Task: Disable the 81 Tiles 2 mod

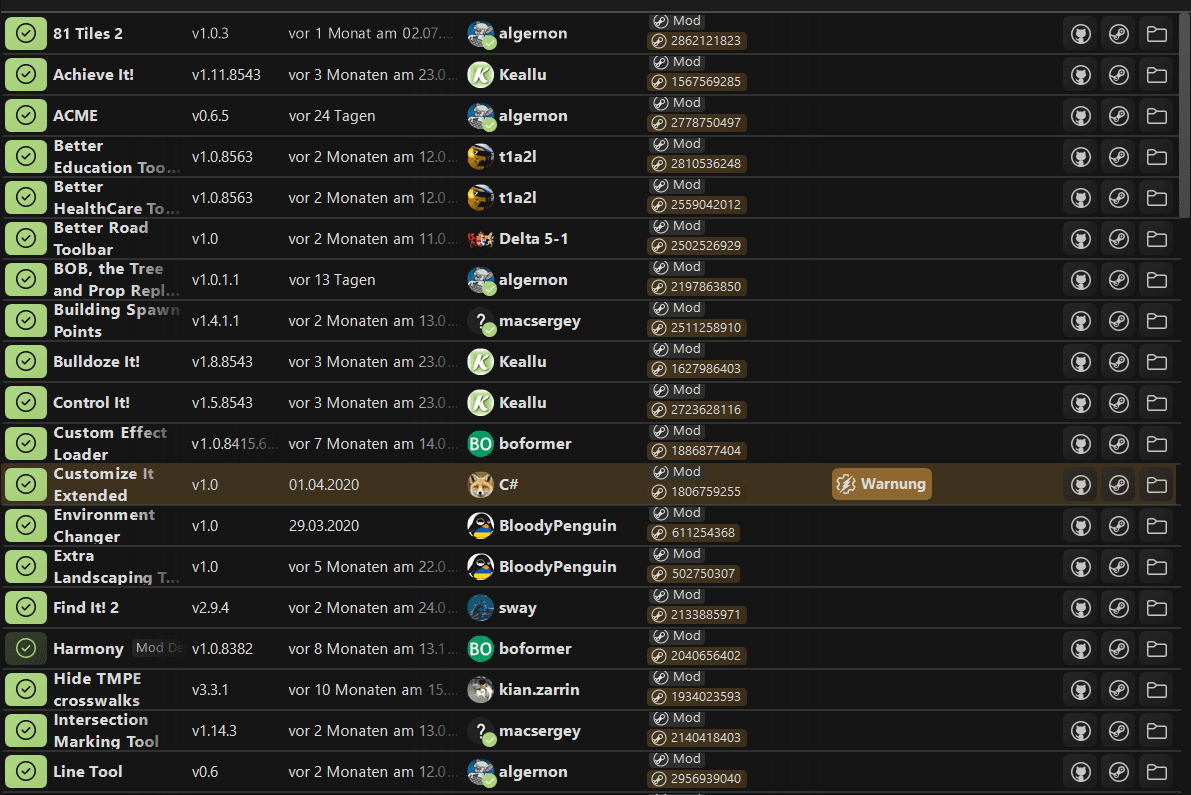Action: (x=26, y=33)
